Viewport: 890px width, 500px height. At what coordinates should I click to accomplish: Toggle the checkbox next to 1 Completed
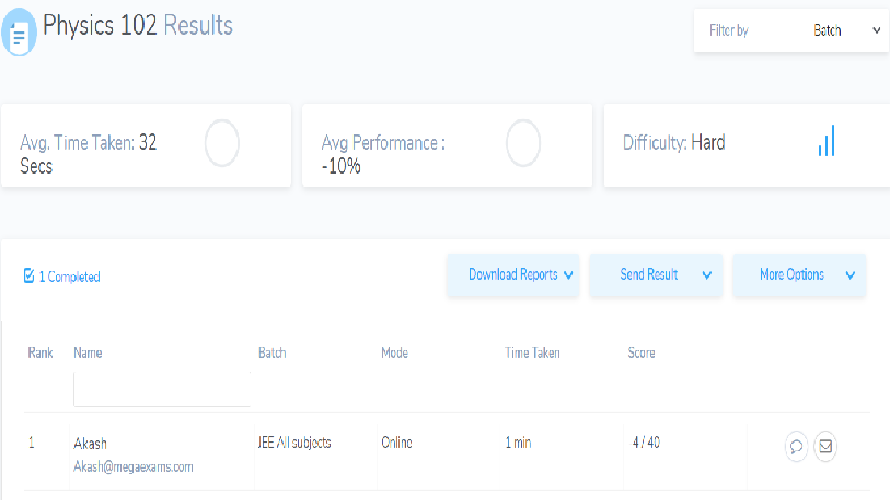pos(29,276)
